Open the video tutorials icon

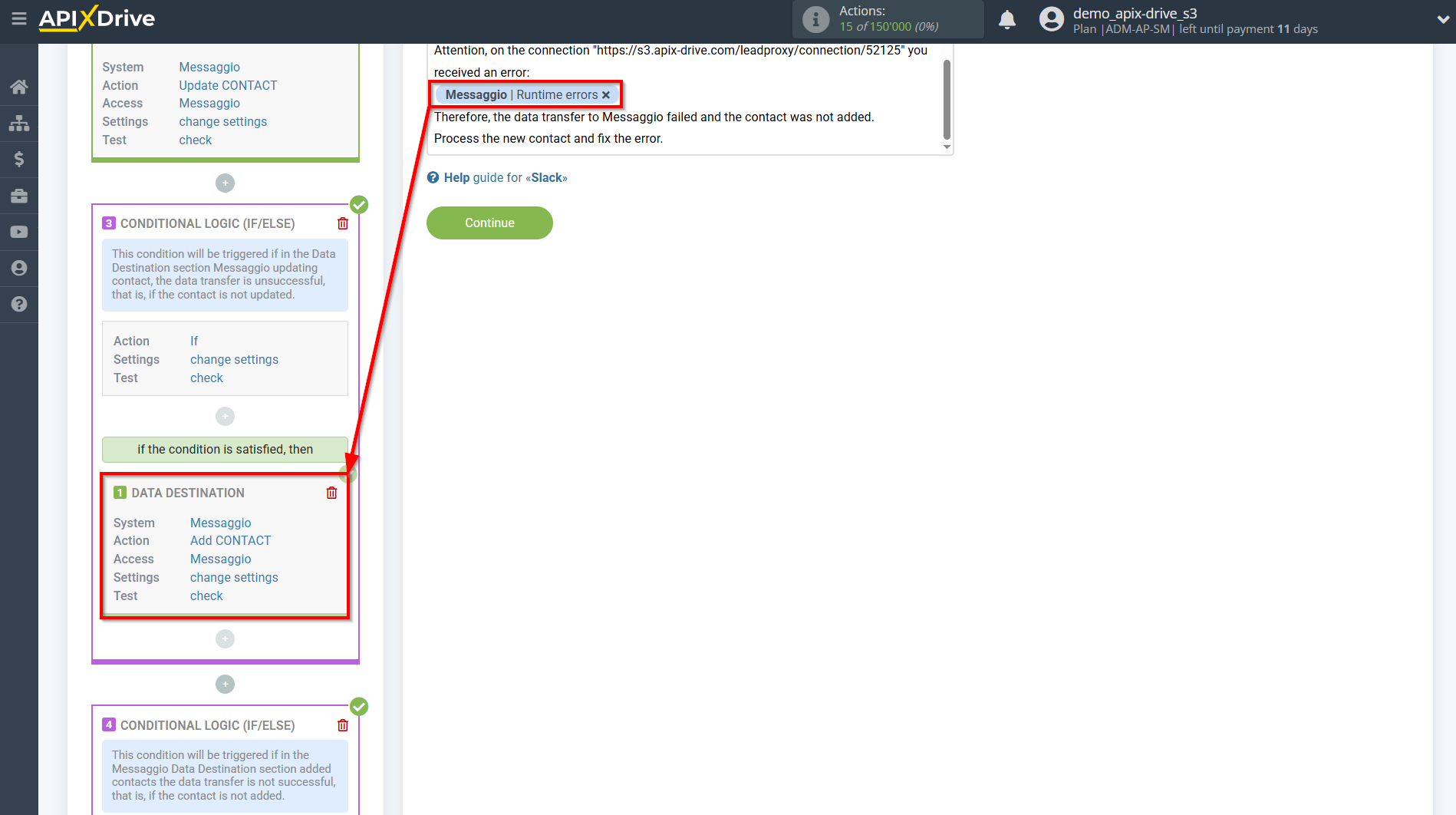(19, 232)
